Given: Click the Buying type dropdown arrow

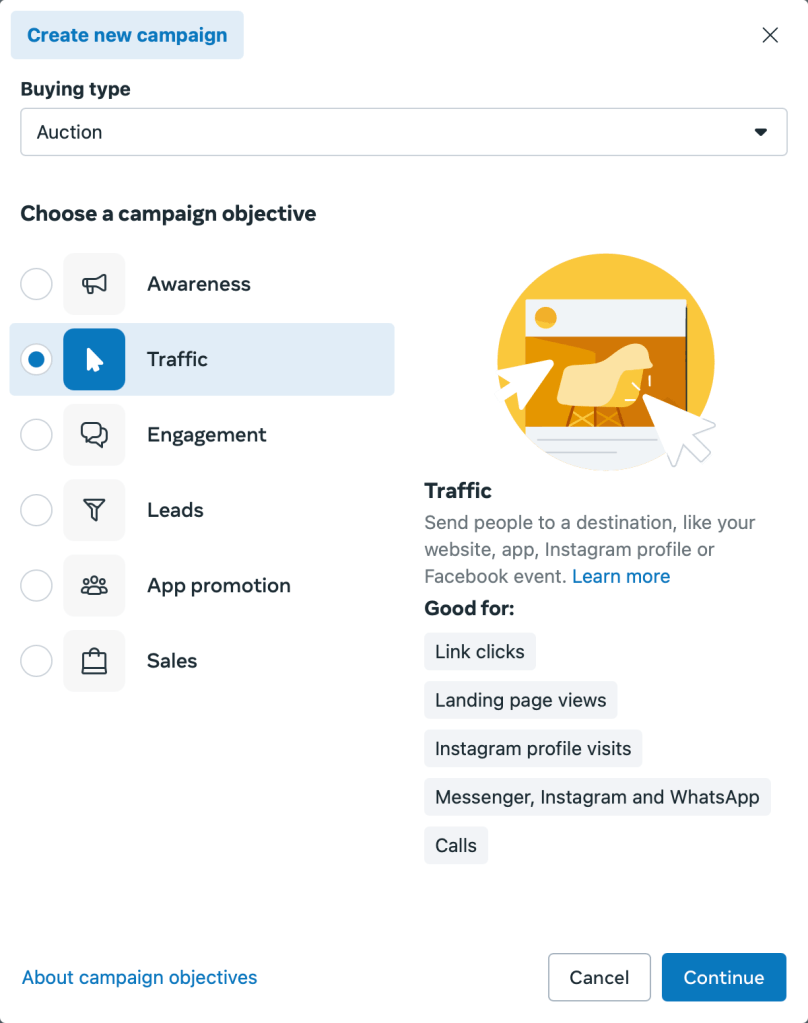Looking at the screenshot, I should click(761, 132).
